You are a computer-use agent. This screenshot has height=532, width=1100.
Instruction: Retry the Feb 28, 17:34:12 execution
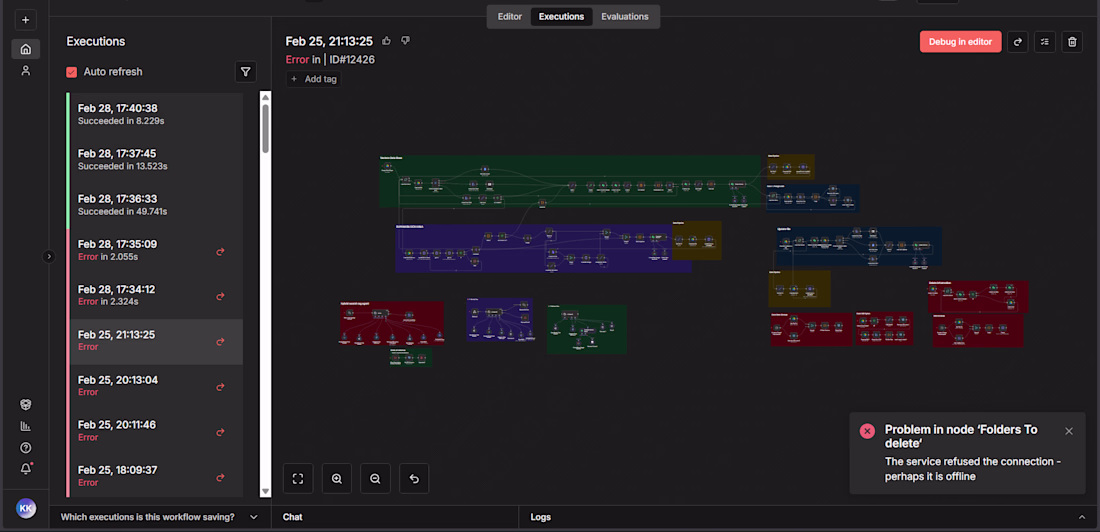[220, 296]
